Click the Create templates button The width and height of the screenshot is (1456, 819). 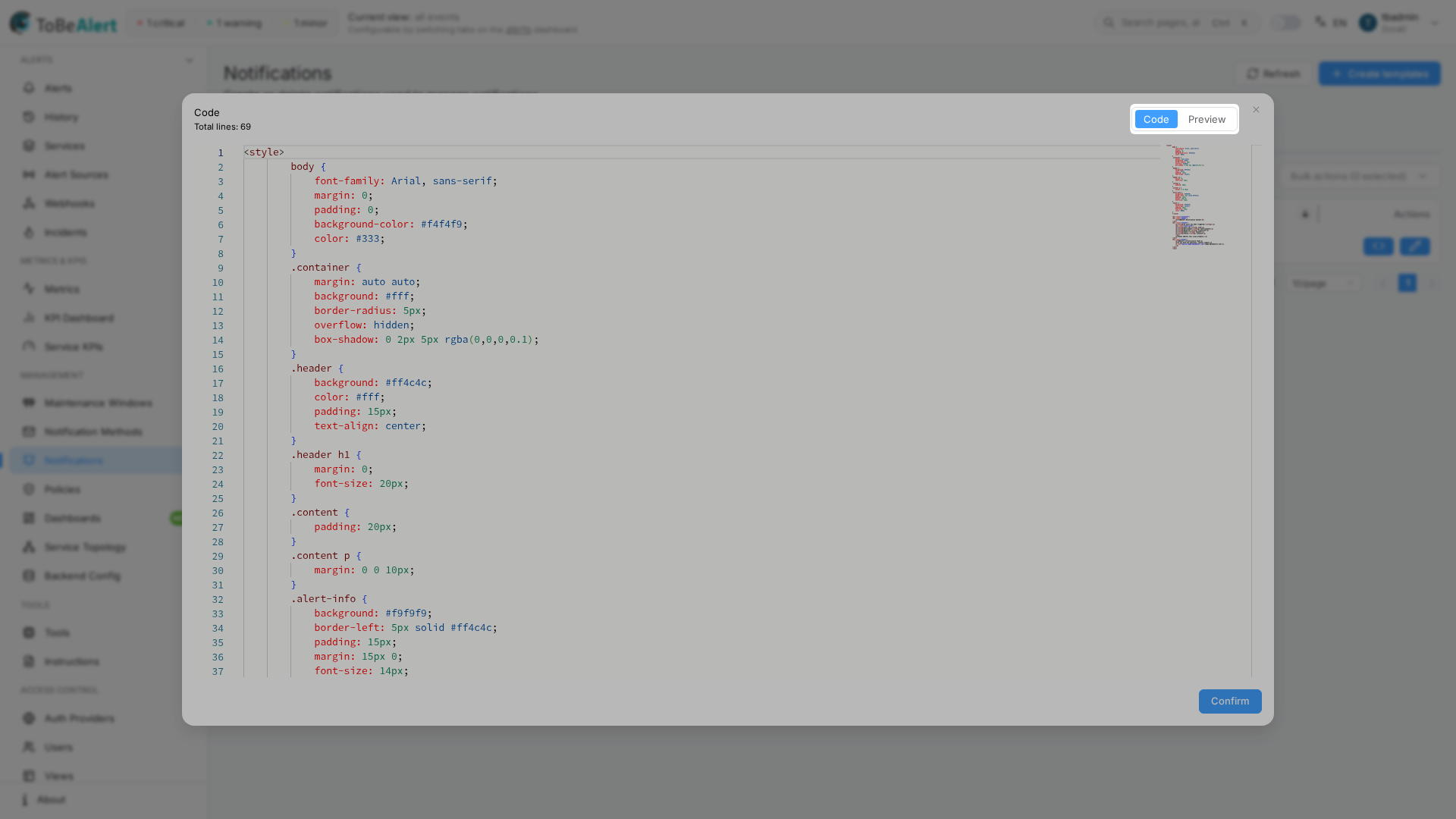(1379, 74)
